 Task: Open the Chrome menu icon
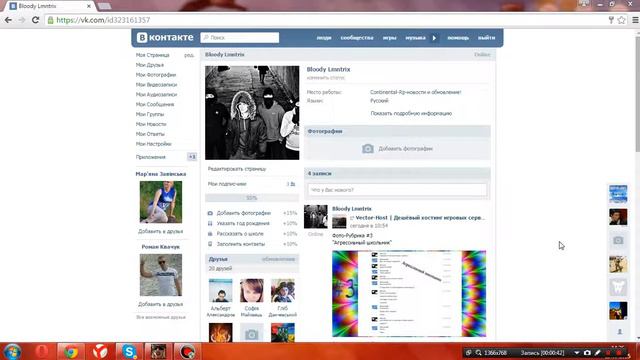pos(635,20)
